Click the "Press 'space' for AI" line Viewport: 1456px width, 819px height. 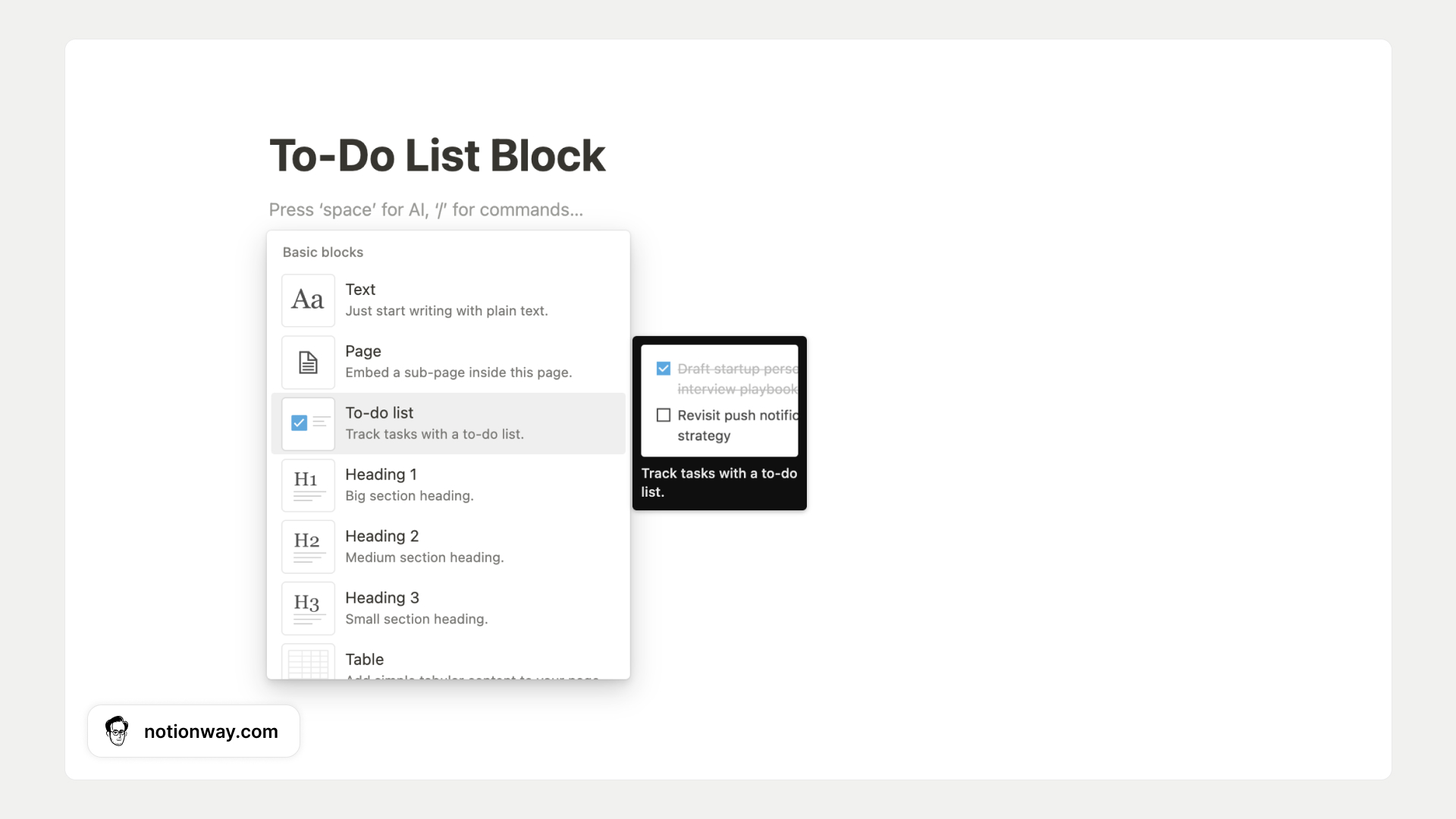(x=425, y=209)
